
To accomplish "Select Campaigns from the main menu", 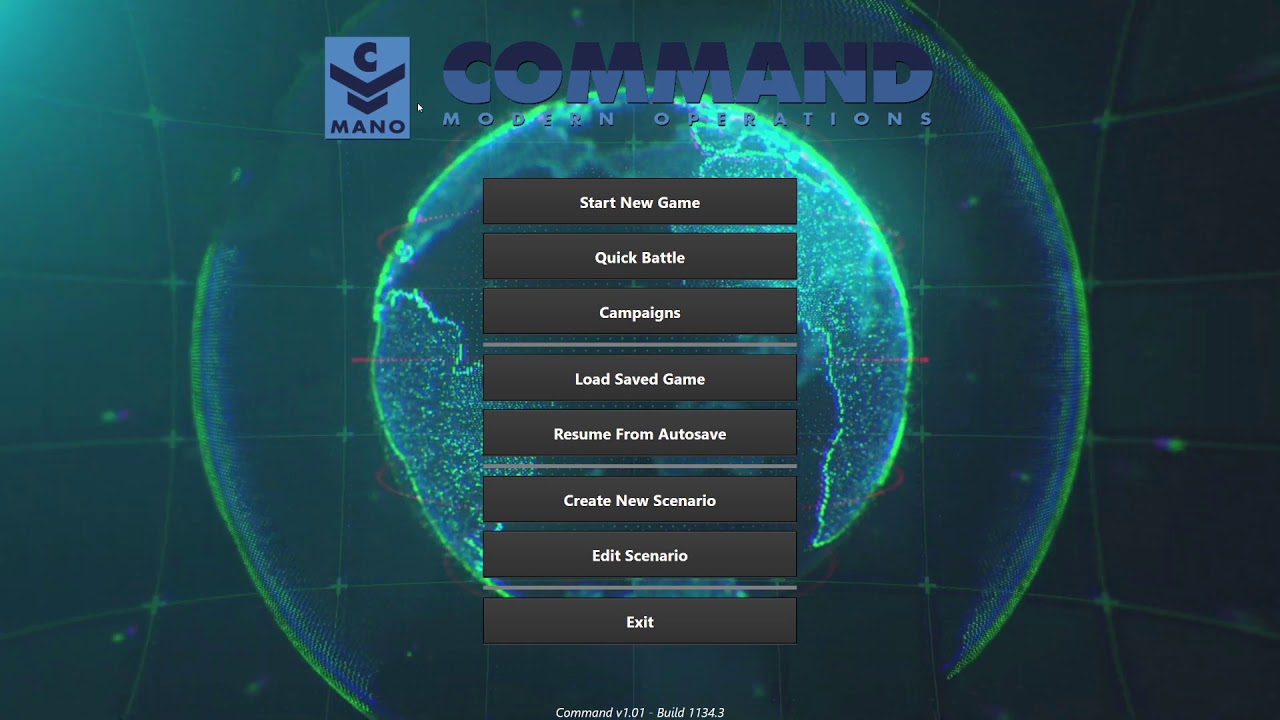I will (x=640, y=312).
